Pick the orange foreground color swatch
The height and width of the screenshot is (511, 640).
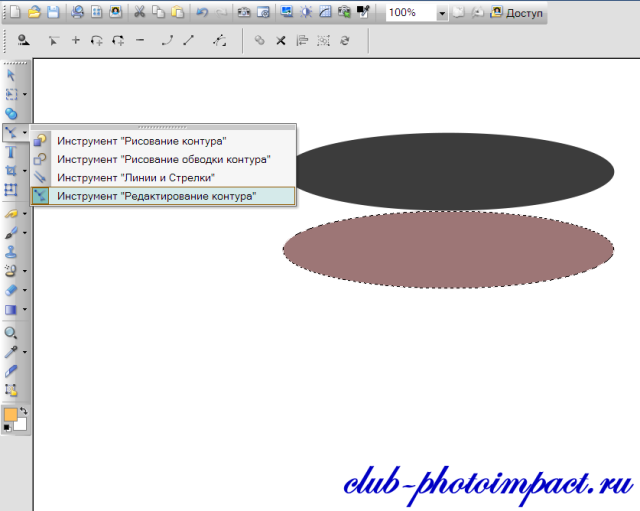(x=10, y=415)
